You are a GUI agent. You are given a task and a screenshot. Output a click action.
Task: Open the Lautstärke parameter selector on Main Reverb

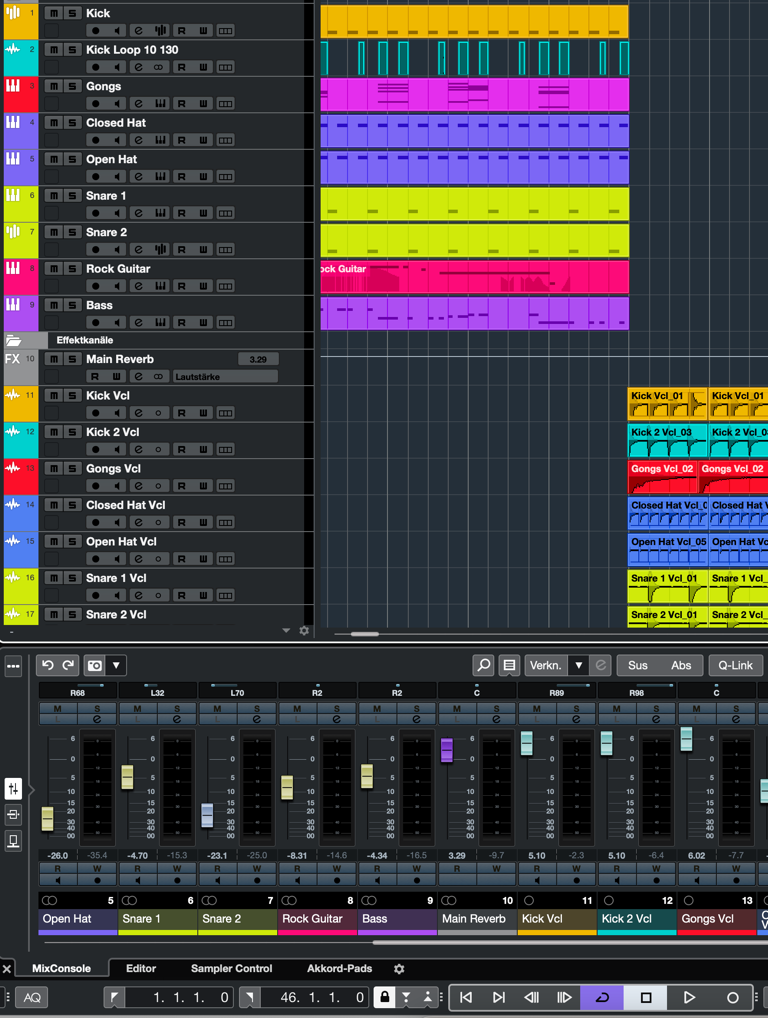point(224,377)
